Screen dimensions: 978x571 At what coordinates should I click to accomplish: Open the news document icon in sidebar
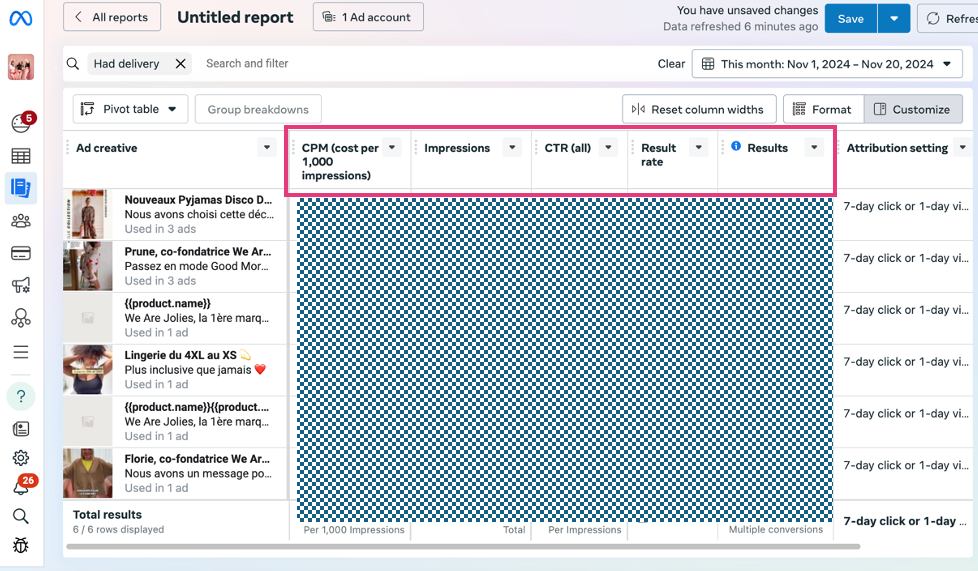point(21,429)
